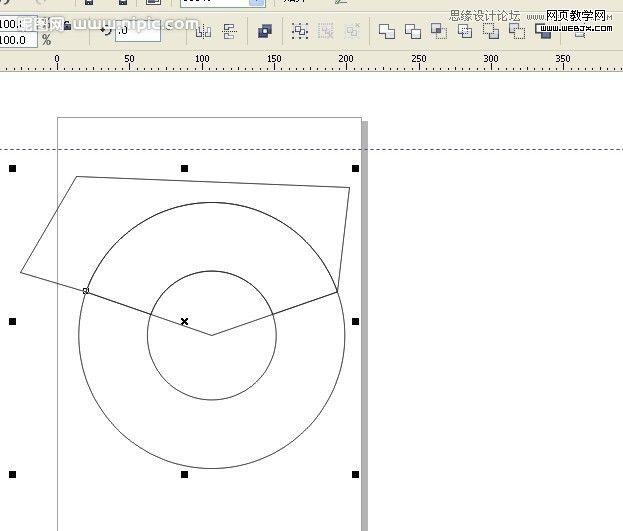Click the bottom-right selection handle
The width and height of the screenshot is (623, 531).
pyautogui.click(x=356, y=474)
